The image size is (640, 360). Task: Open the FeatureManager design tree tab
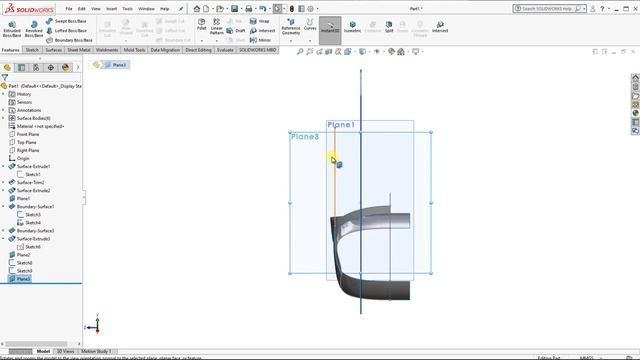coord(7,67)
